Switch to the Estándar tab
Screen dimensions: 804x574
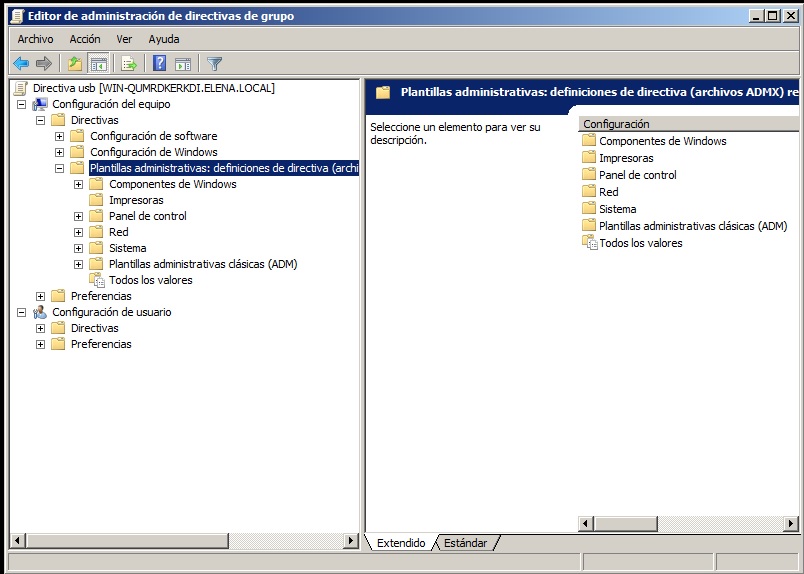pos(465,543)
